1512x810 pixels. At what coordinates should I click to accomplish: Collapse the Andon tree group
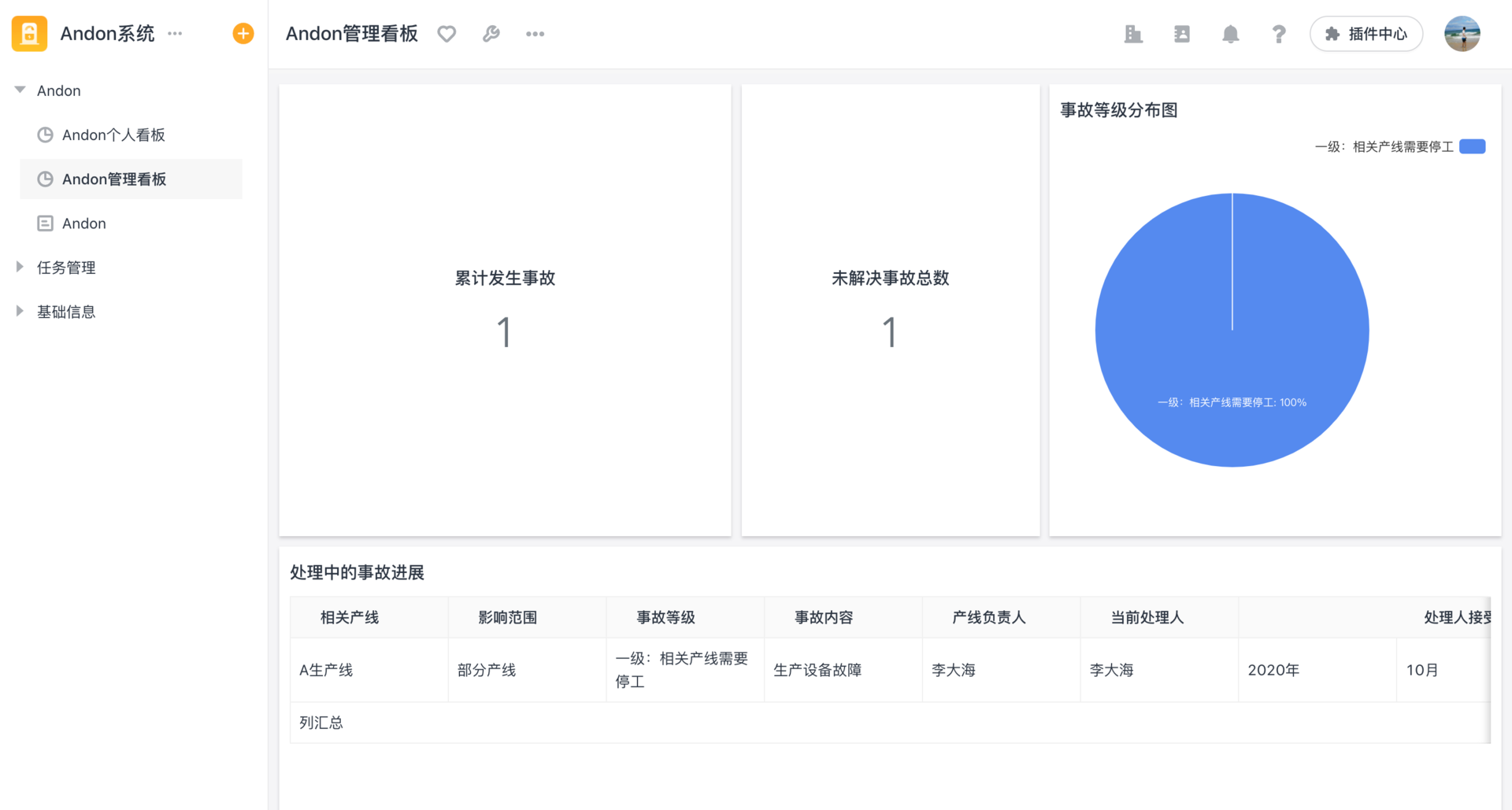[20, 90]
